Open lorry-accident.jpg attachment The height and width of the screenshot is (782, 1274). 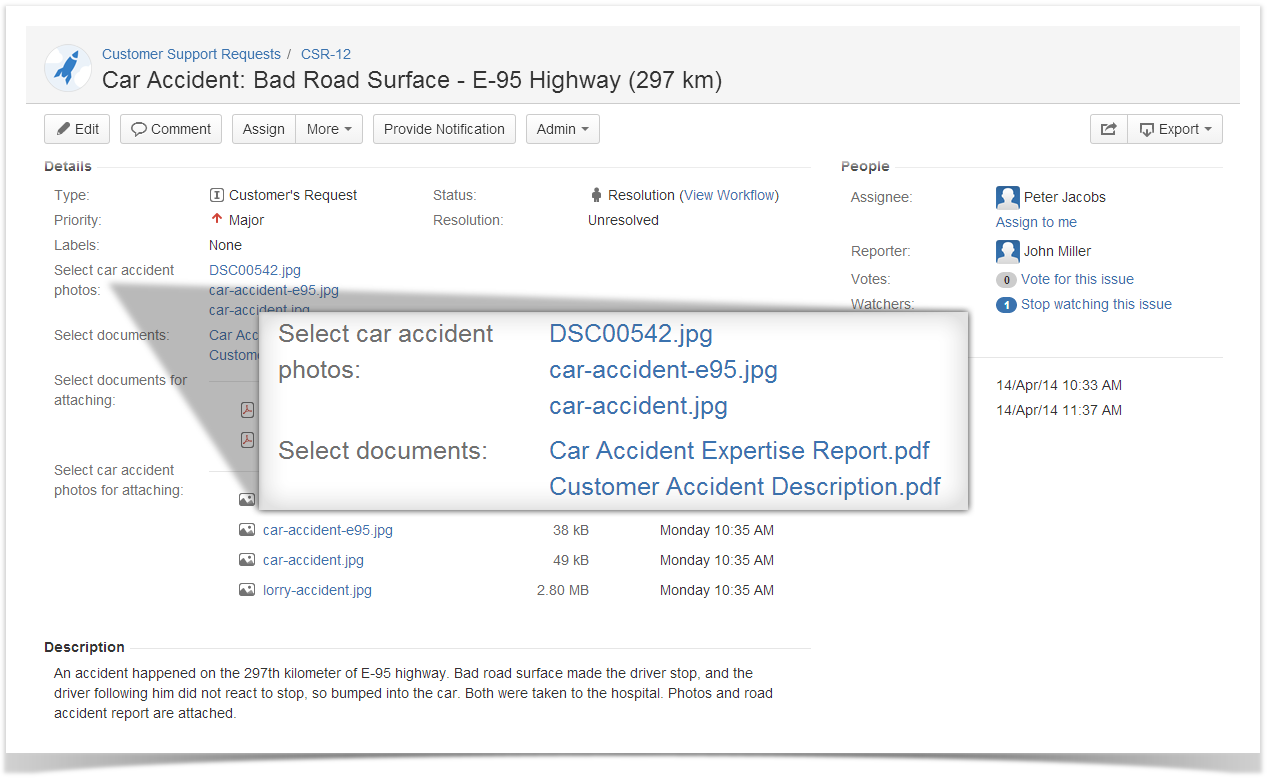pyautogui.click(x=317, y=590)
